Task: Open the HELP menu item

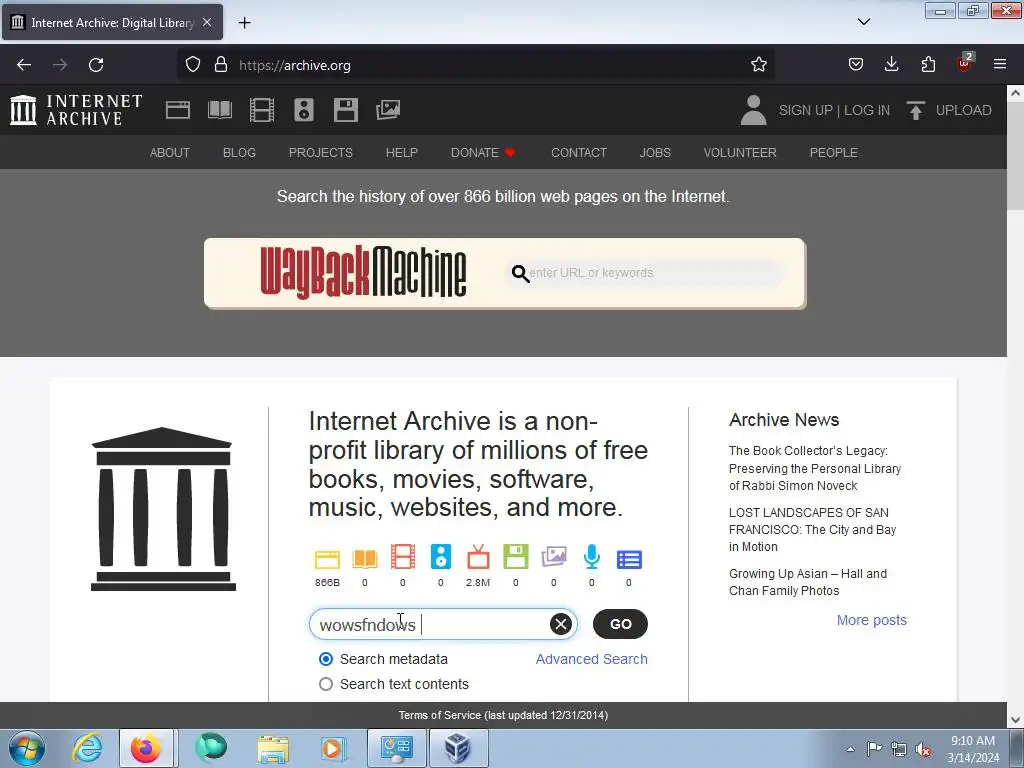Action: pyautogui.click(x=401, y=152)
